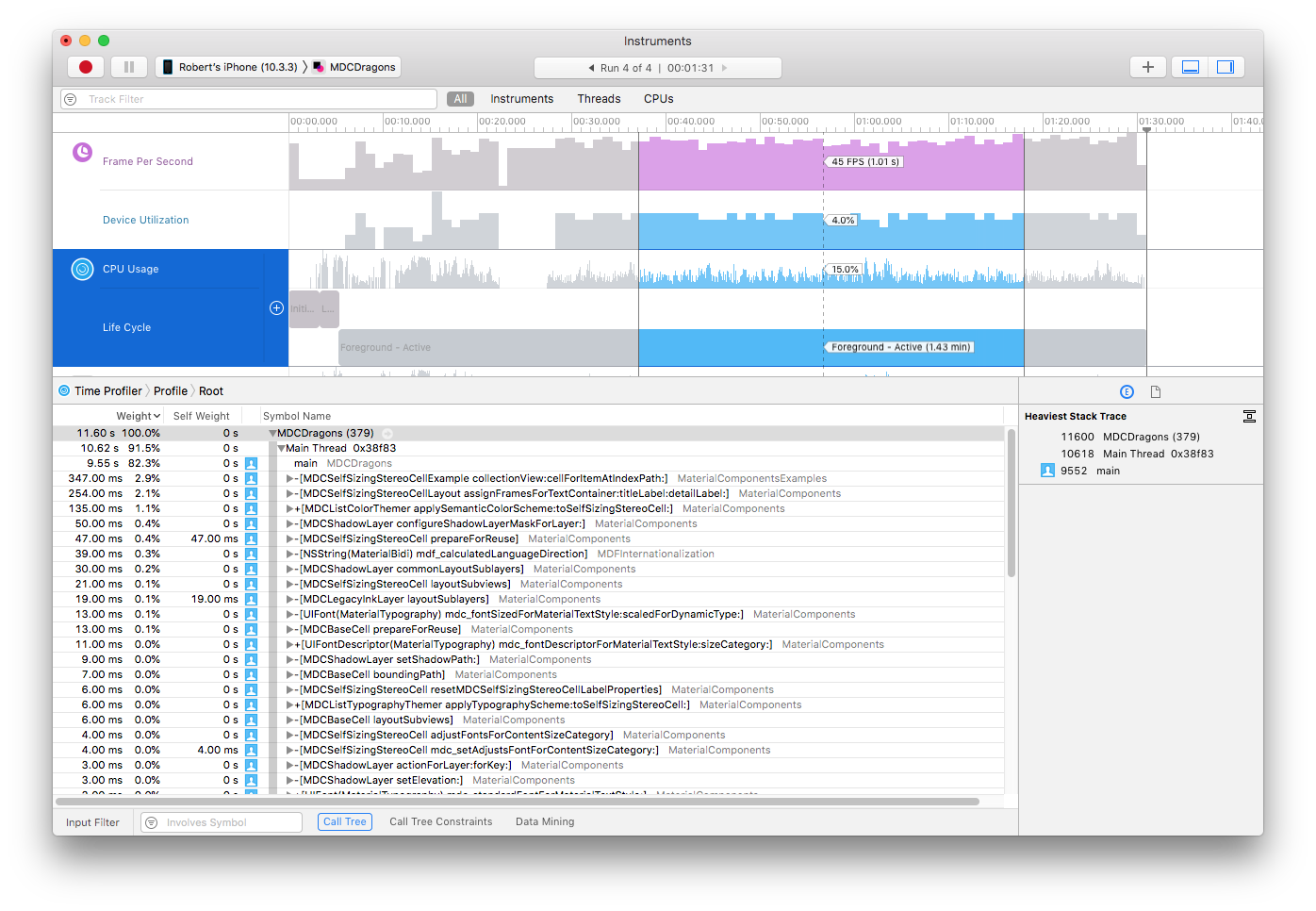Viewport: 1316px width, 911px height.
Task: Click the Symbol Name column header
Action: pyautogui.click(x=297, y=416)
